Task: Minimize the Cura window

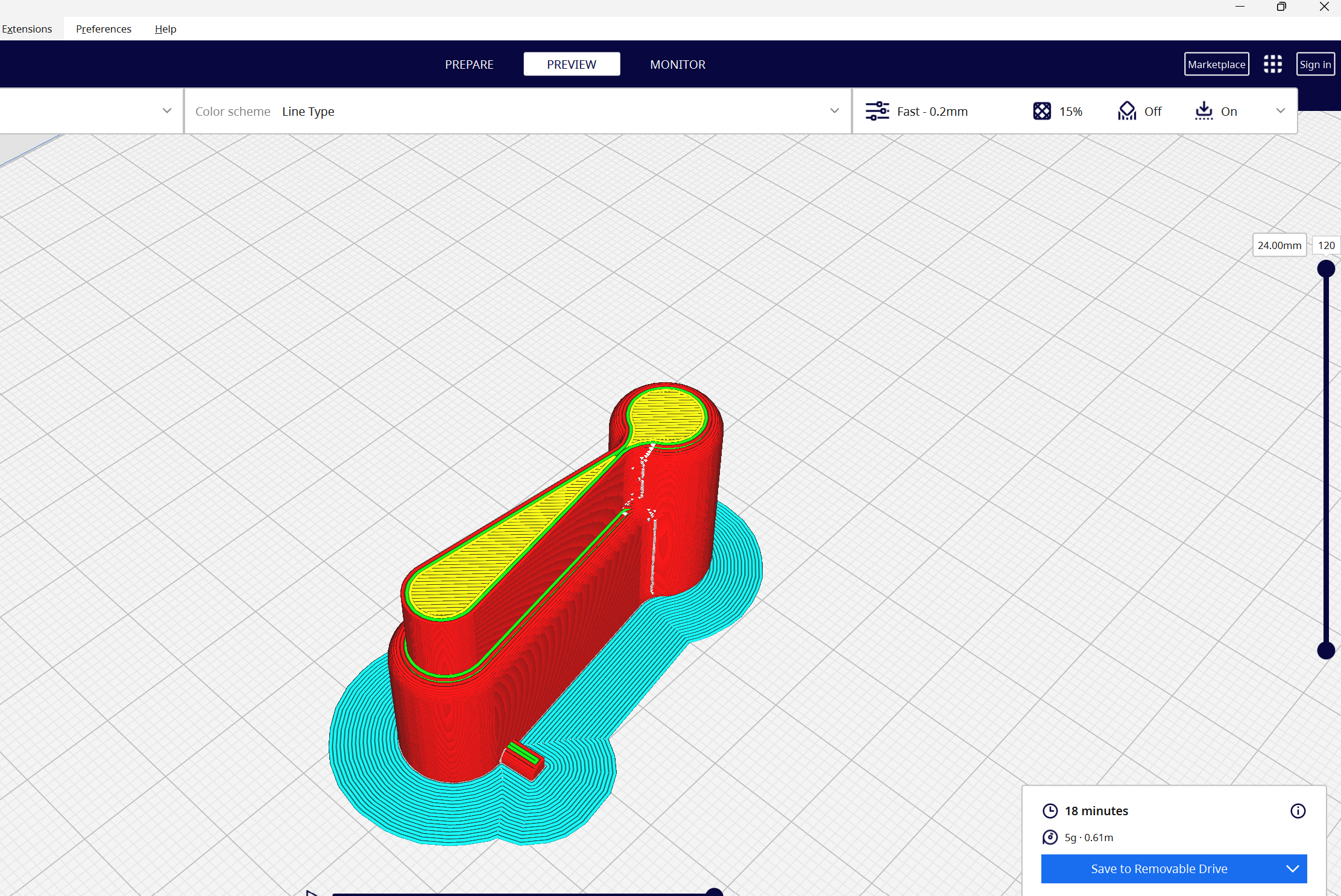Action: [1240, 7]
